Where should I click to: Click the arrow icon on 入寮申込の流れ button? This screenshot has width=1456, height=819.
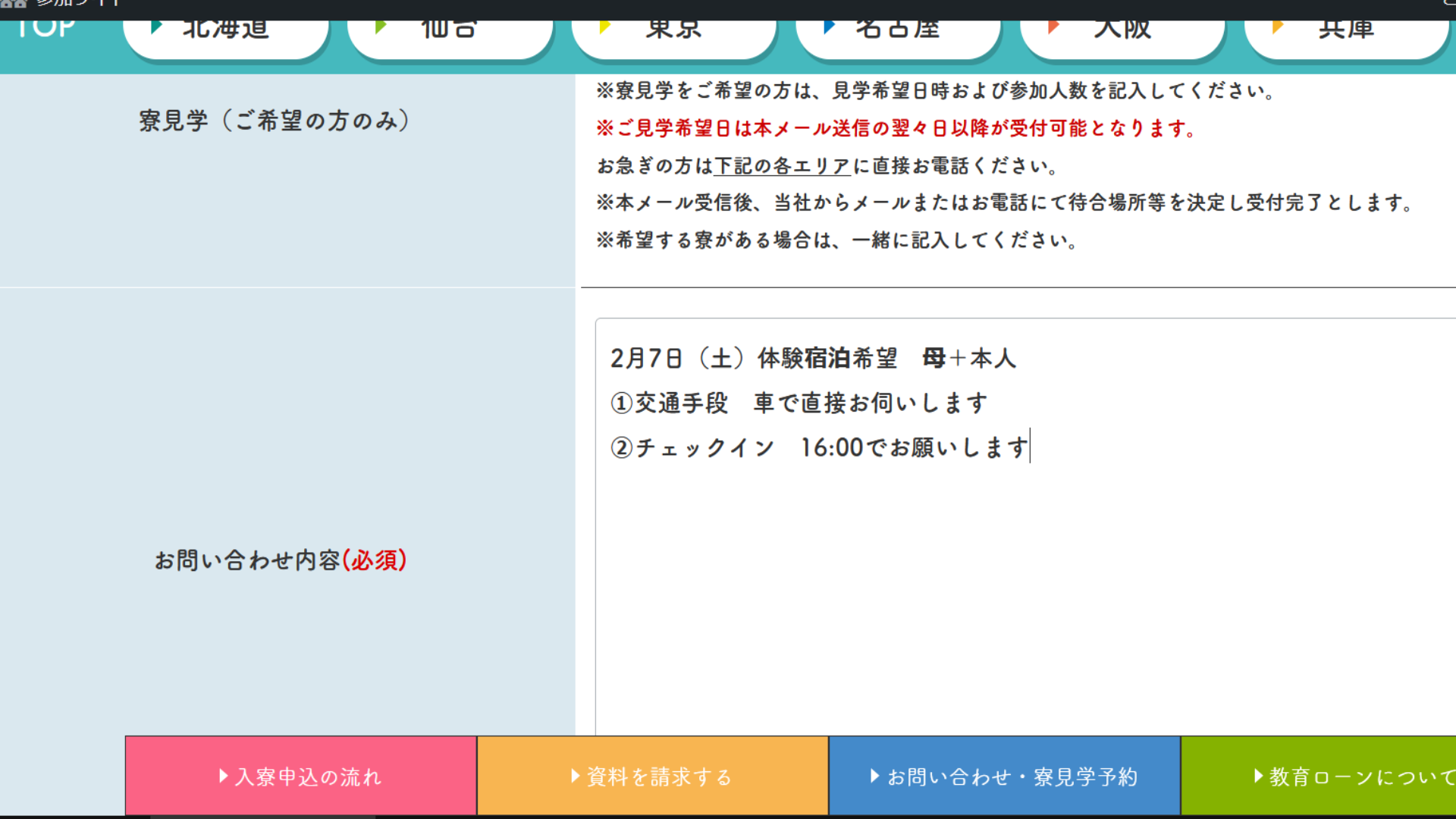(x=224, y=776)
